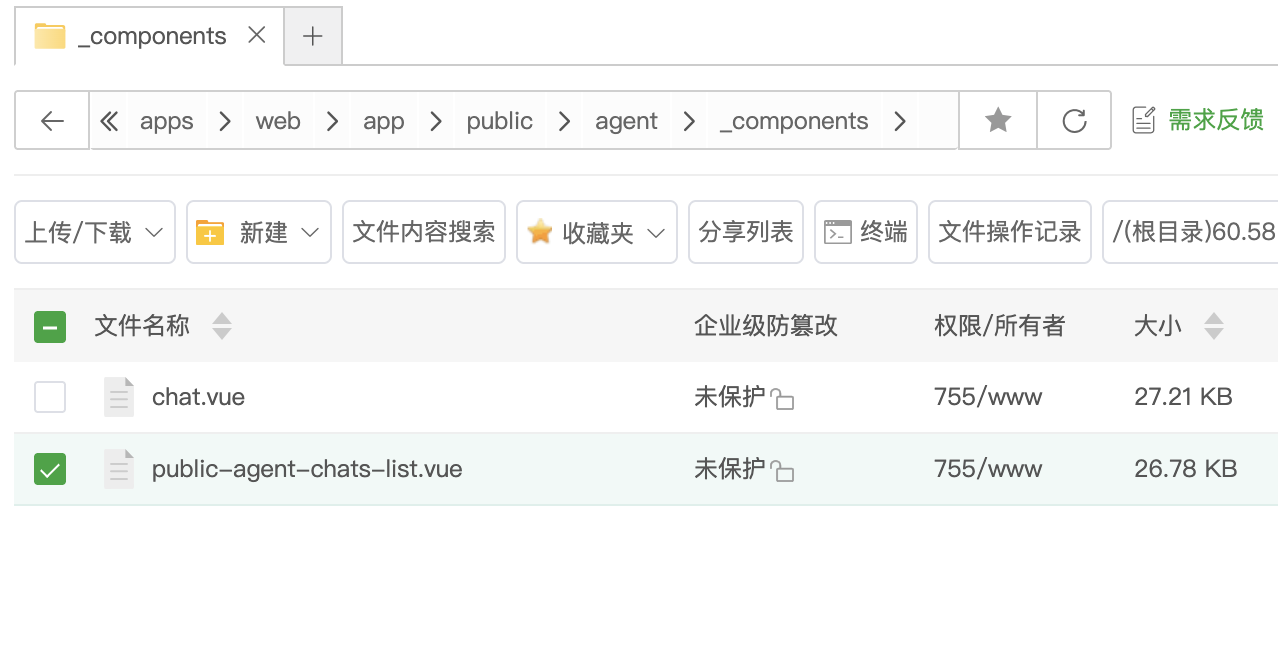This screenshot has height=664, width=1278.
Task: Click the double-chevron path collapse icon
Action: 109,121
